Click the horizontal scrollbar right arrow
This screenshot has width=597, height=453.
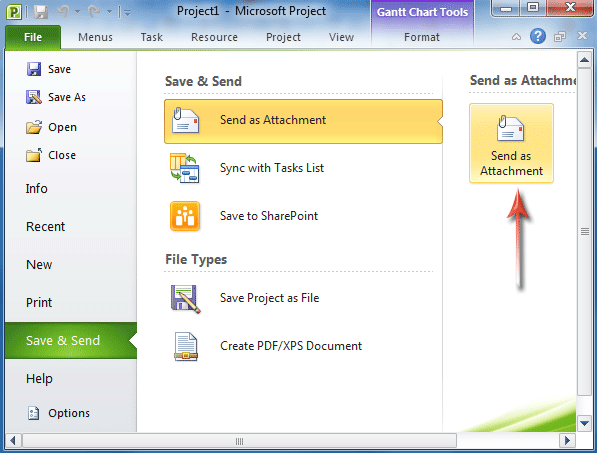pos(567,441)
